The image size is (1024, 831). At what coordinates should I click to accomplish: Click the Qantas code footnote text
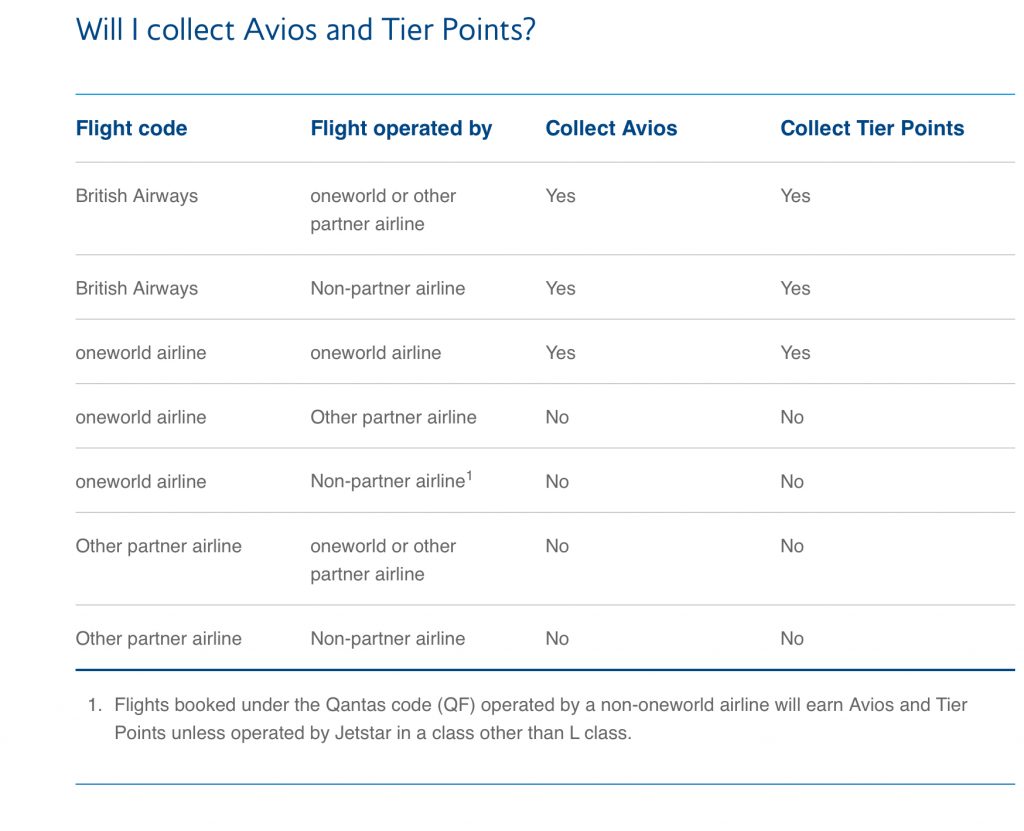tap(541, 719)
